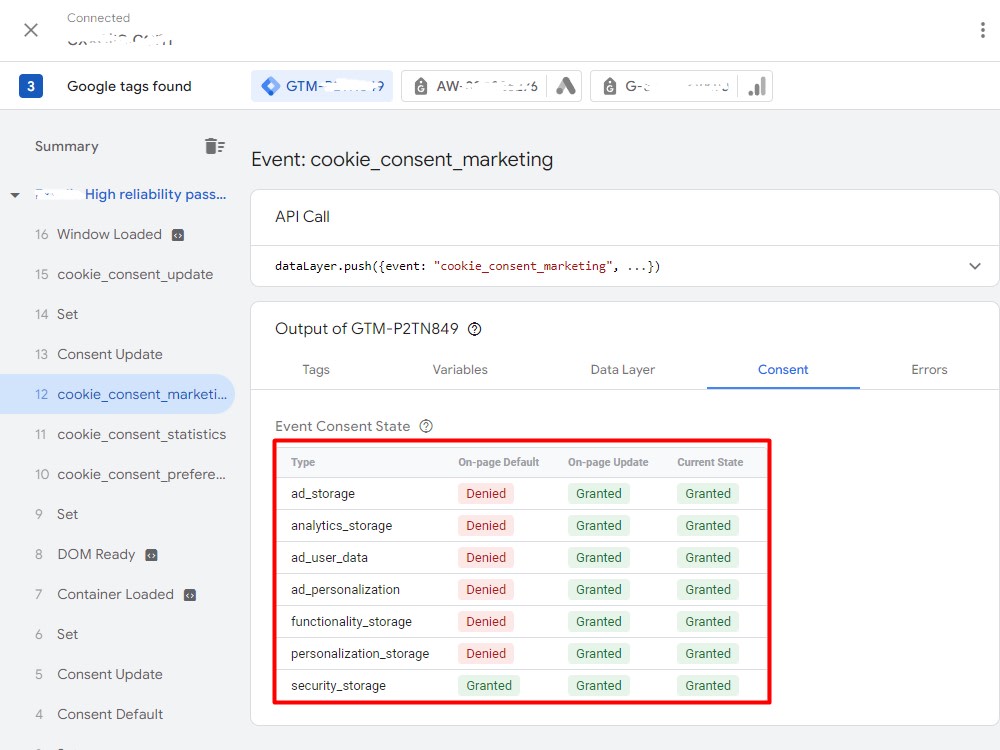Select event 9 Set
This screenshot has width=1000, height=750.
click(57, 515)
